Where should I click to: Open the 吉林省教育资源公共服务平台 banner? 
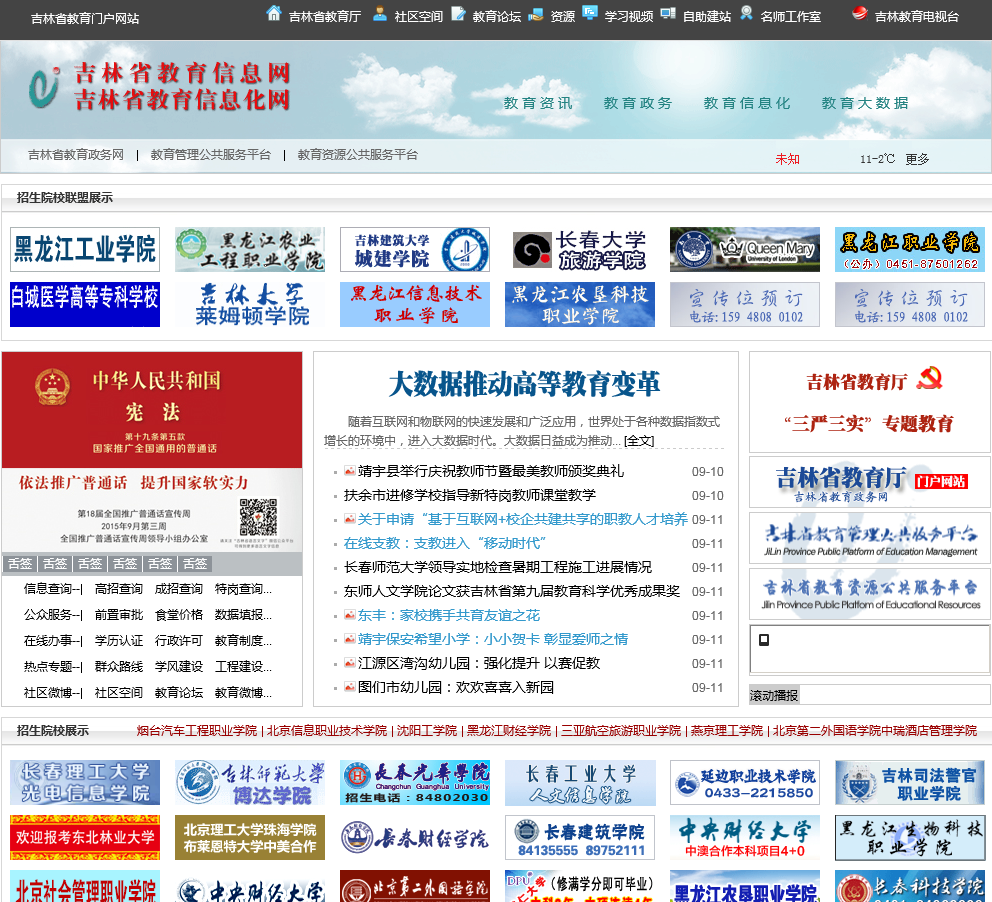(870, 593)
